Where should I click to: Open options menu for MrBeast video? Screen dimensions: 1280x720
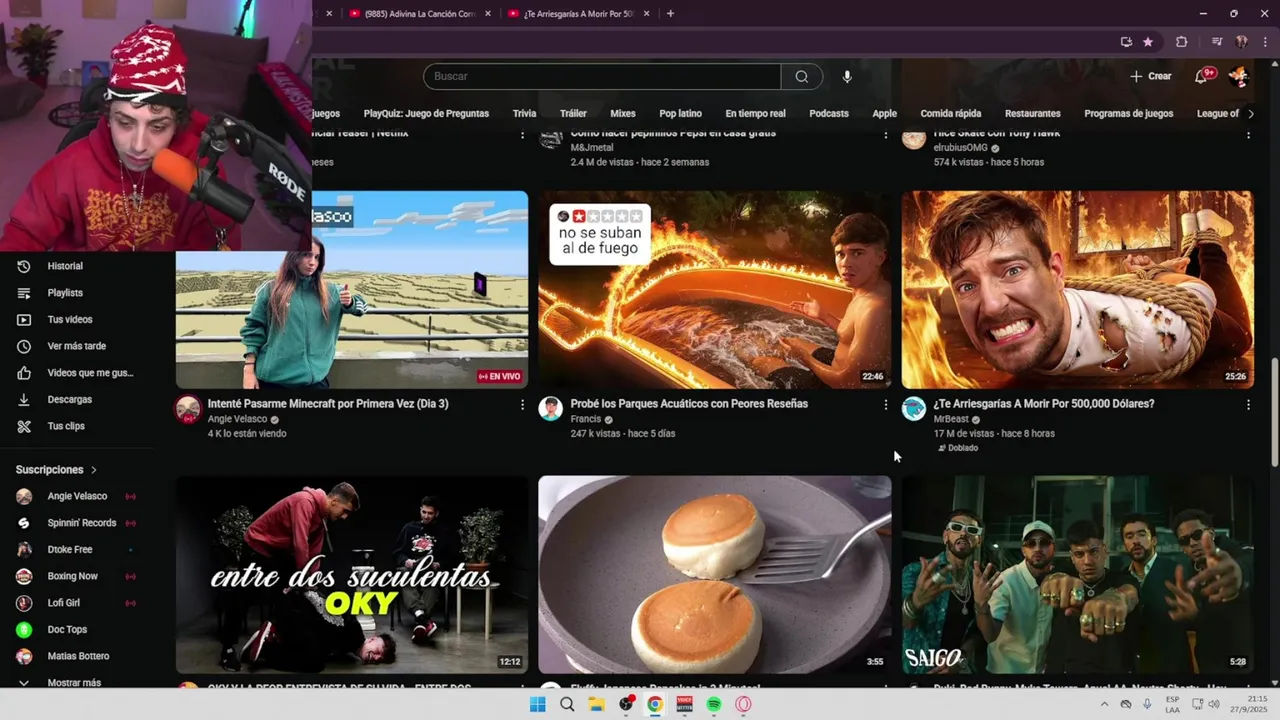(x=1248, y=405)
